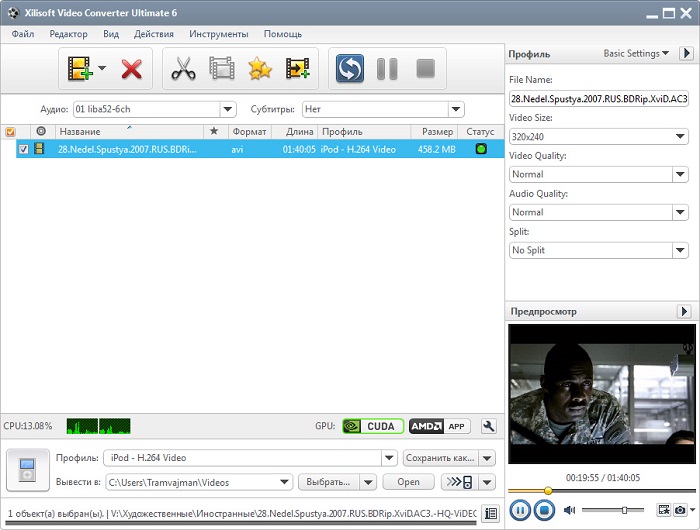Sort file list by Длина column

[x=294, y=132]
